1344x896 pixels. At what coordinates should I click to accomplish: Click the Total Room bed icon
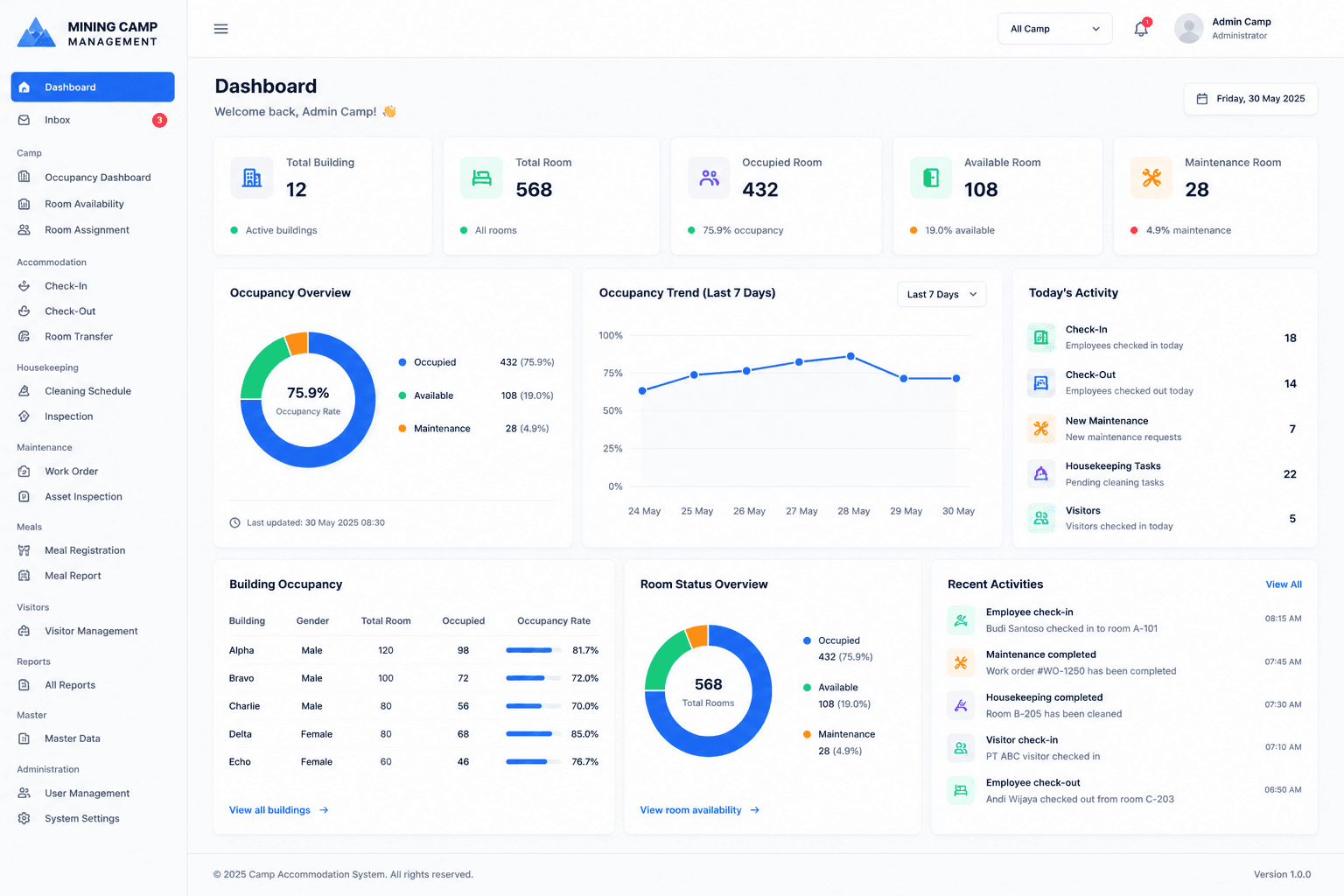481,178
